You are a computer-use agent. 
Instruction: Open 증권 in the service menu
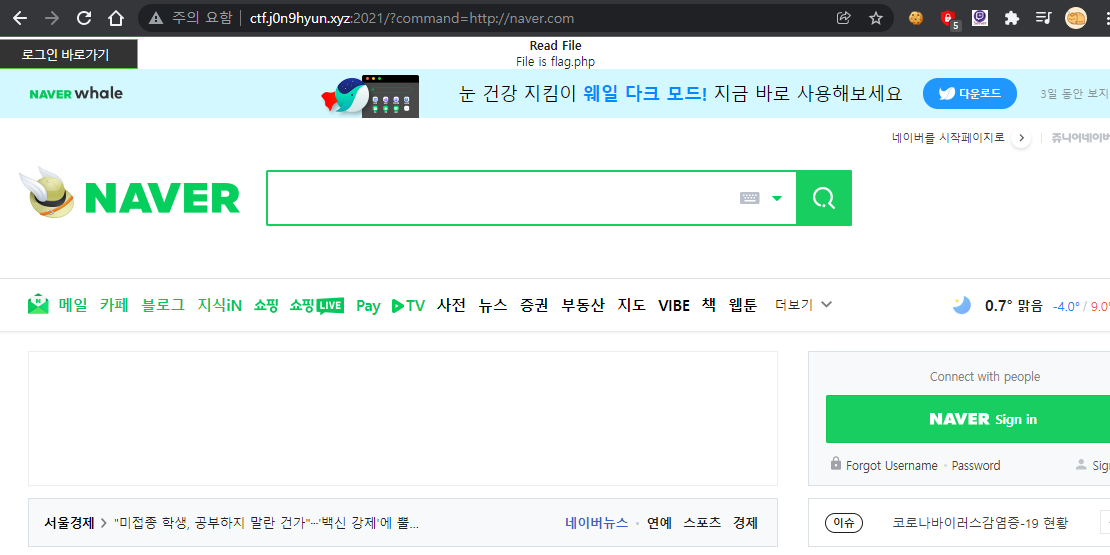pyautogui.click(x=534, y=305)
